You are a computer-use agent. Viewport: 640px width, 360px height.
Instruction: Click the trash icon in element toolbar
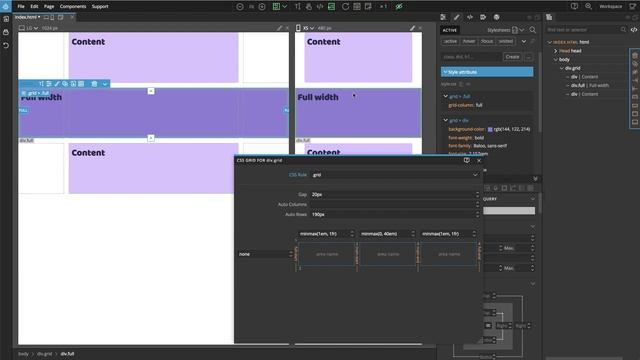94,84
